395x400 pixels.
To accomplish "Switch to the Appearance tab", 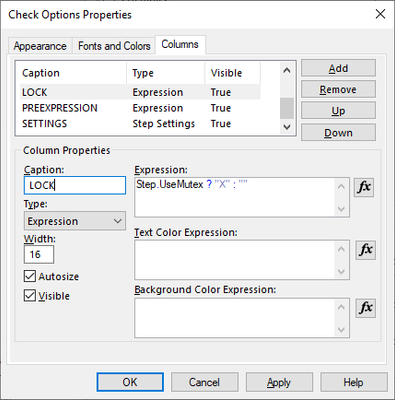I will pos(40,46).
